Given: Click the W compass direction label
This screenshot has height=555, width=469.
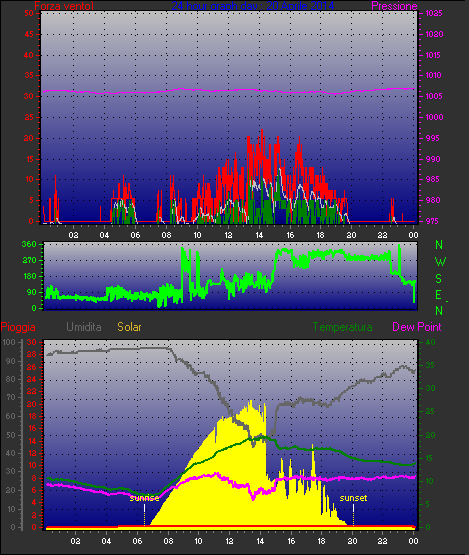Looking at the screenshot, I should tap(440, 262).
